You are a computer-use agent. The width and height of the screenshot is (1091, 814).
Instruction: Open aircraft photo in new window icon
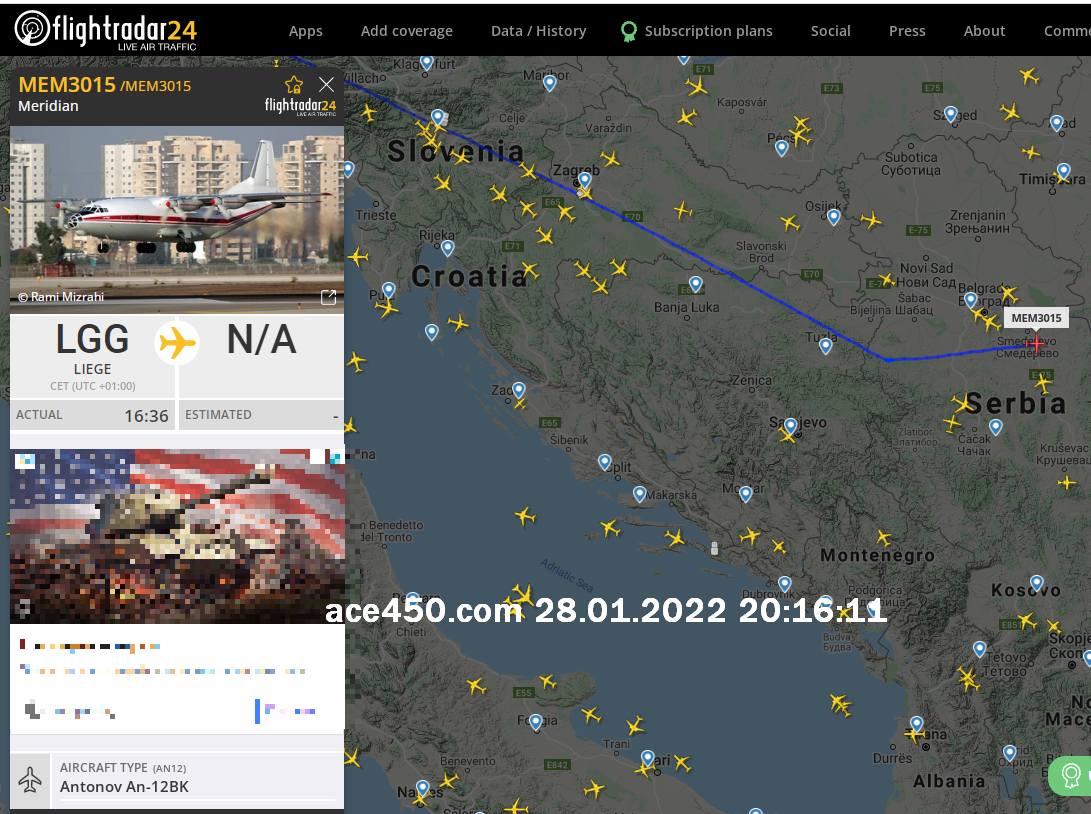328,297
